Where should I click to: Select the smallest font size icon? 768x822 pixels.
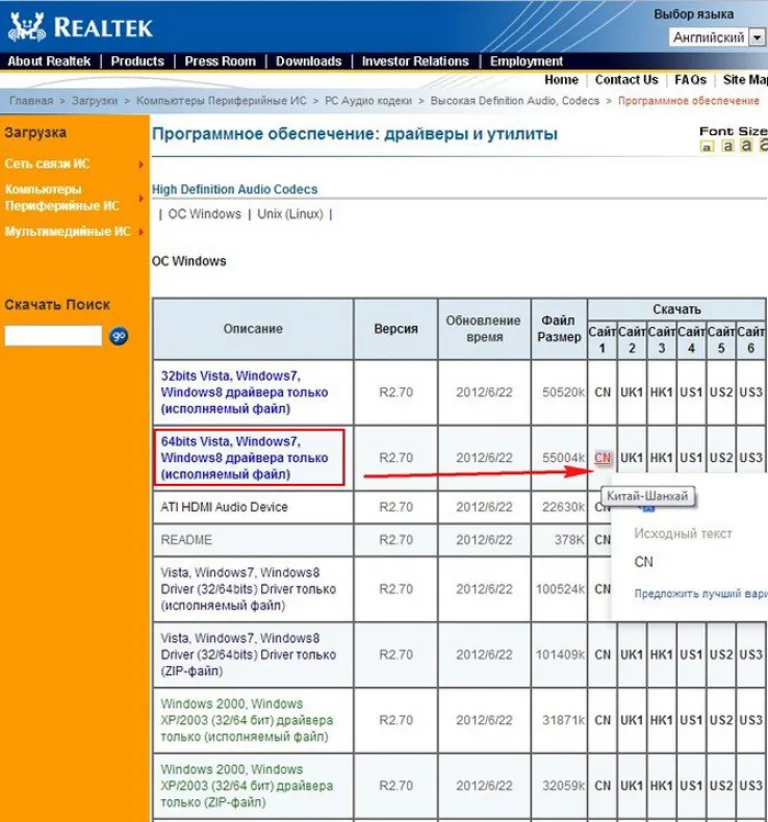click(707, 147)
